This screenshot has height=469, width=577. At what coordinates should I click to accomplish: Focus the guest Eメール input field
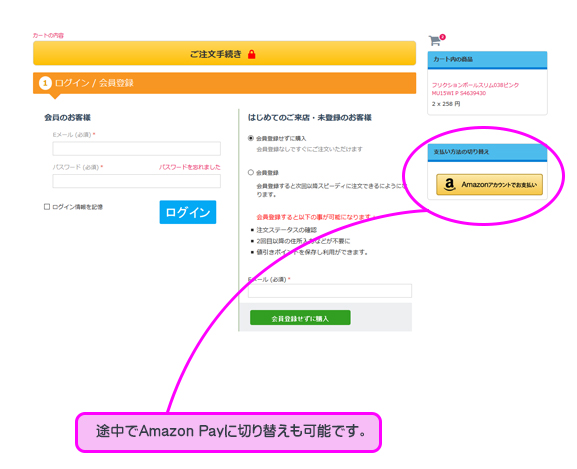(330, 291)
